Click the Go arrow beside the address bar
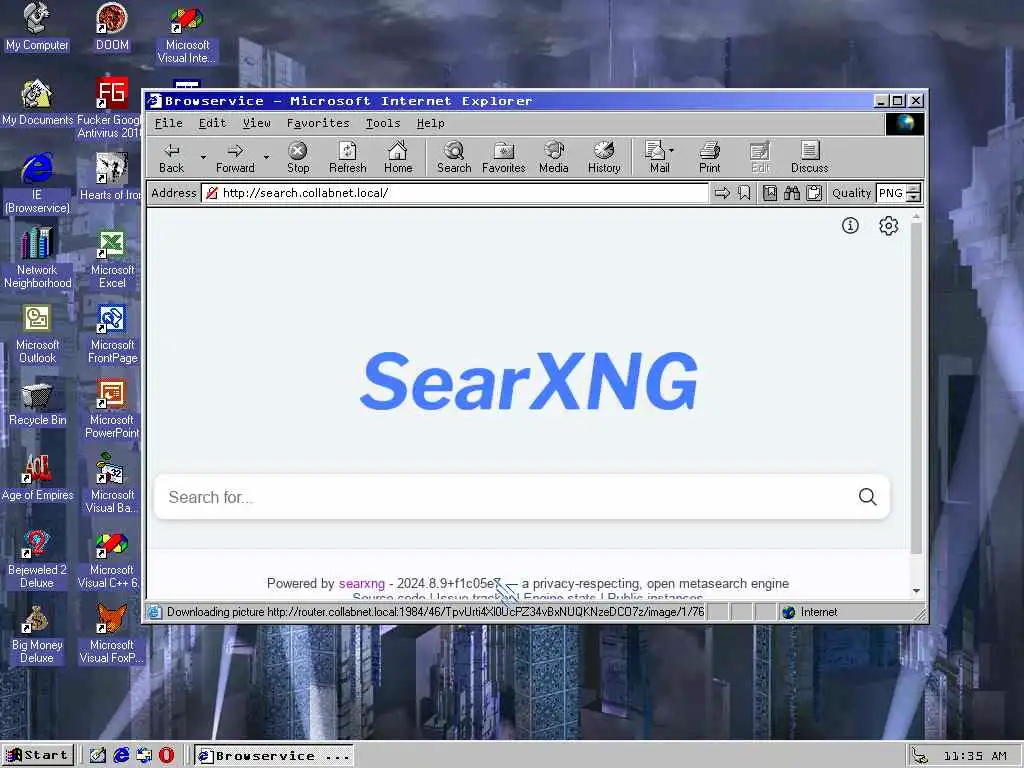This screenshot has width=1024, height=768. 722,193
